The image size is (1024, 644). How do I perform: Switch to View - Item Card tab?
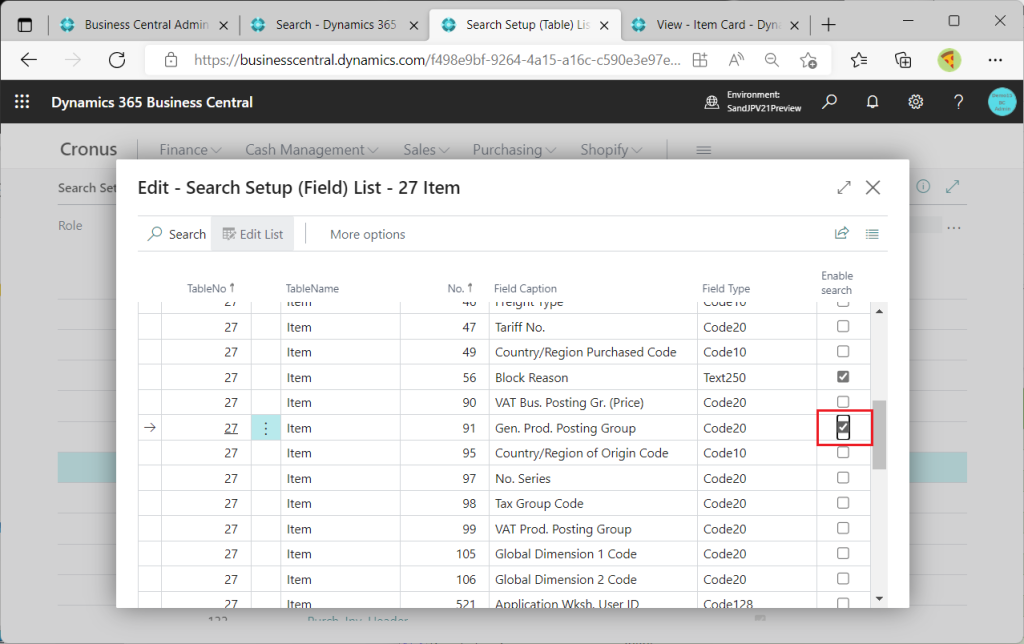(x=716, y=25)
